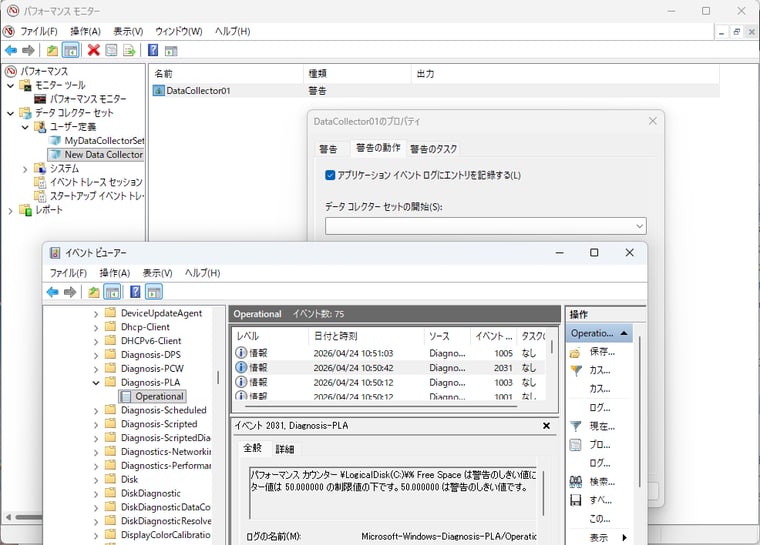Select the Operational log under Diagnosis-PLA
This screenshot has width=760, height=545.
pos(153,397)
